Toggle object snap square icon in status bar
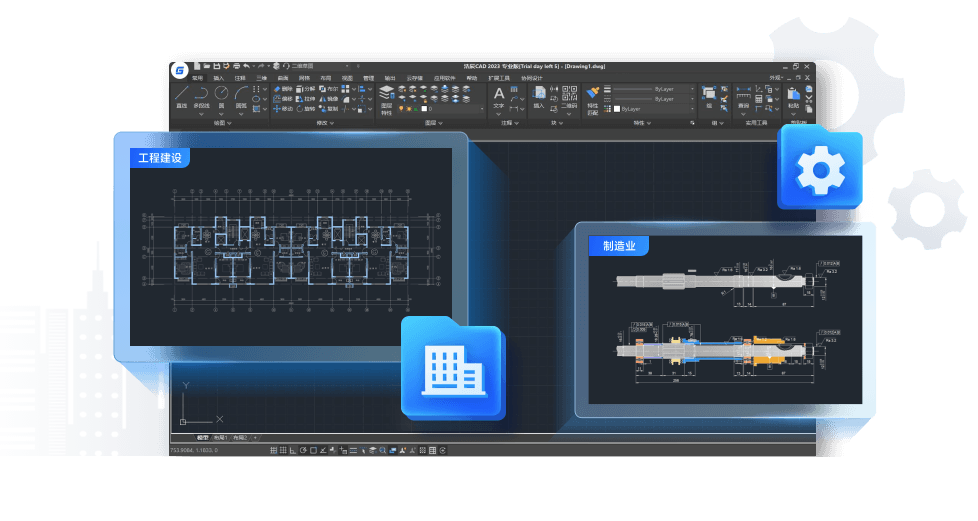Image resolution: width=978 pixels, height=521 pixels. click(313, 450)
